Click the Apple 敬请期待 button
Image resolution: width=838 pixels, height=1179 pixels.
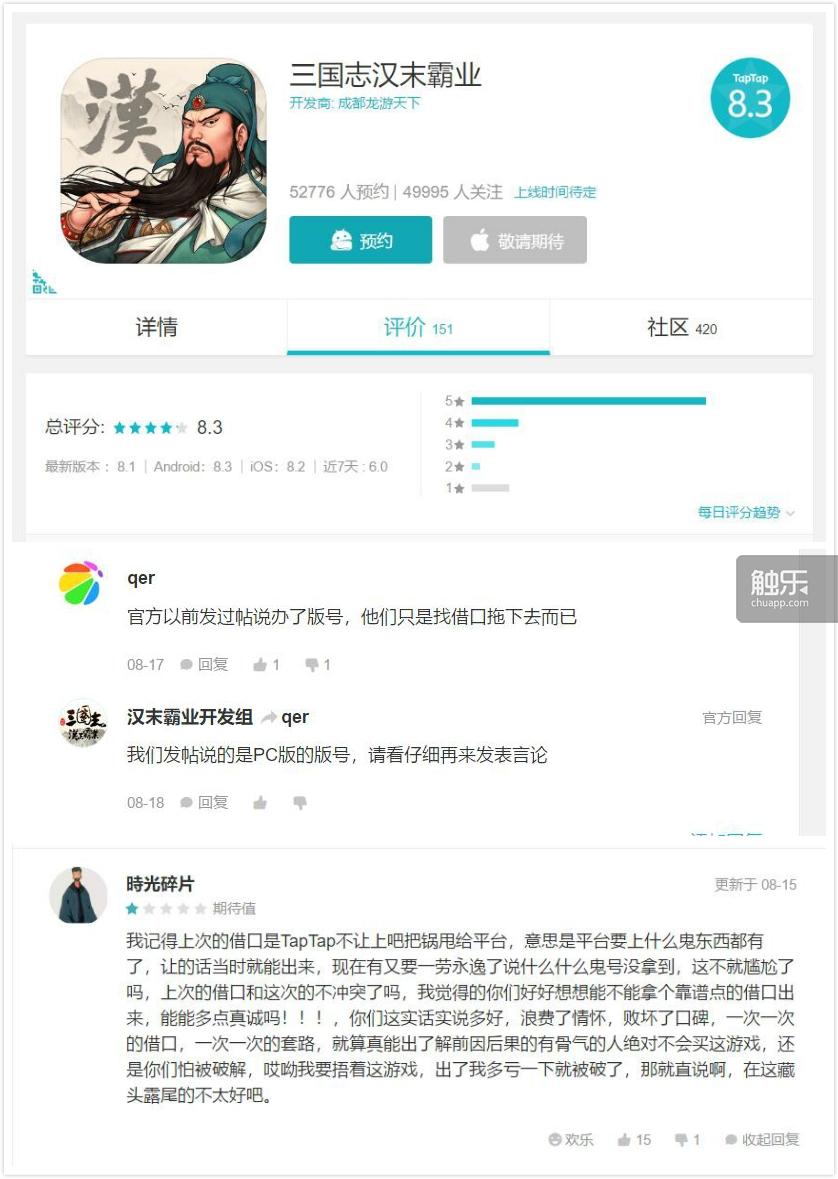coord(515,240)
